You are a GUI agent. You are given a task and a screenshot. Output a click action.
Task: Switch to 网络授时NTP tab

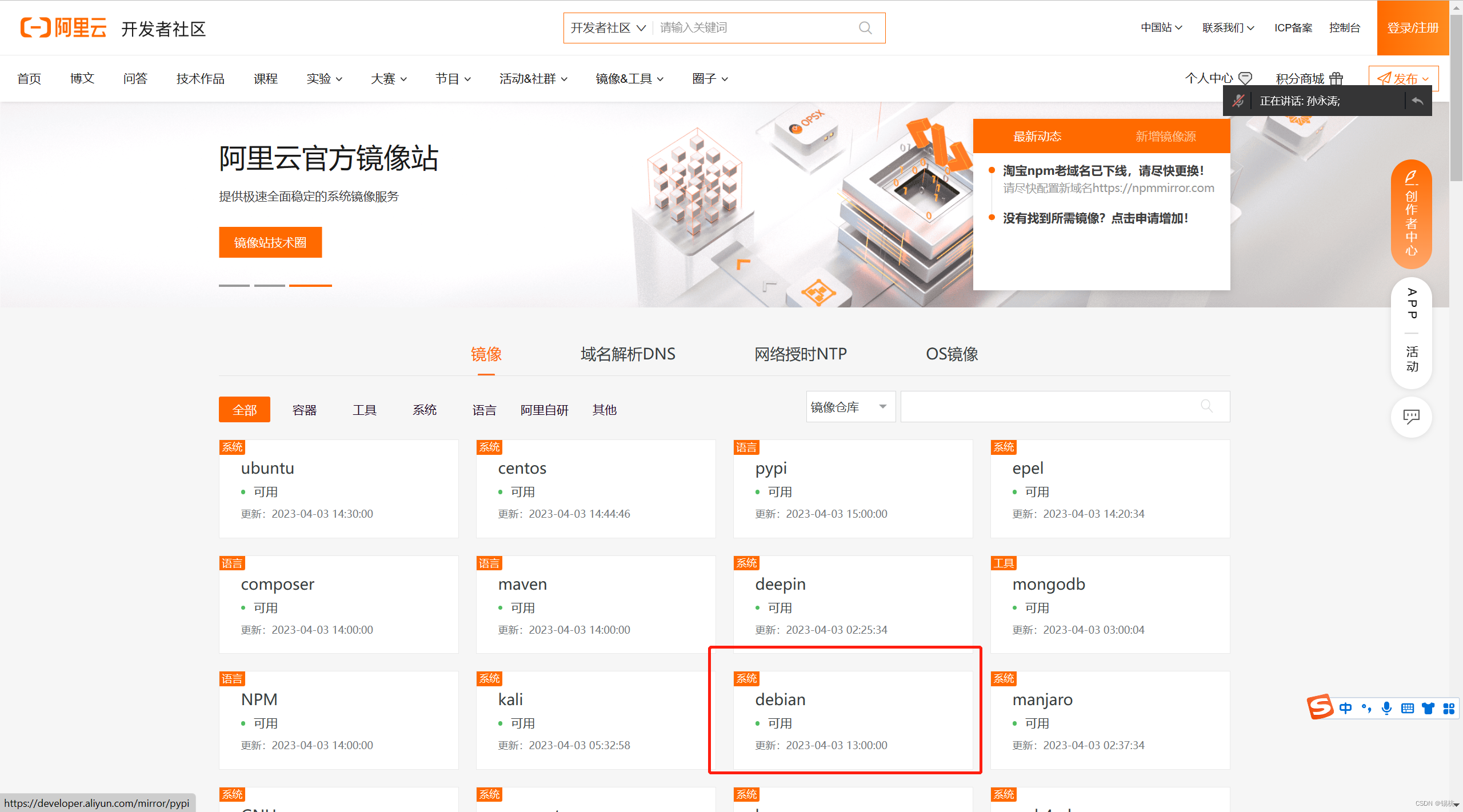point(801,354)
